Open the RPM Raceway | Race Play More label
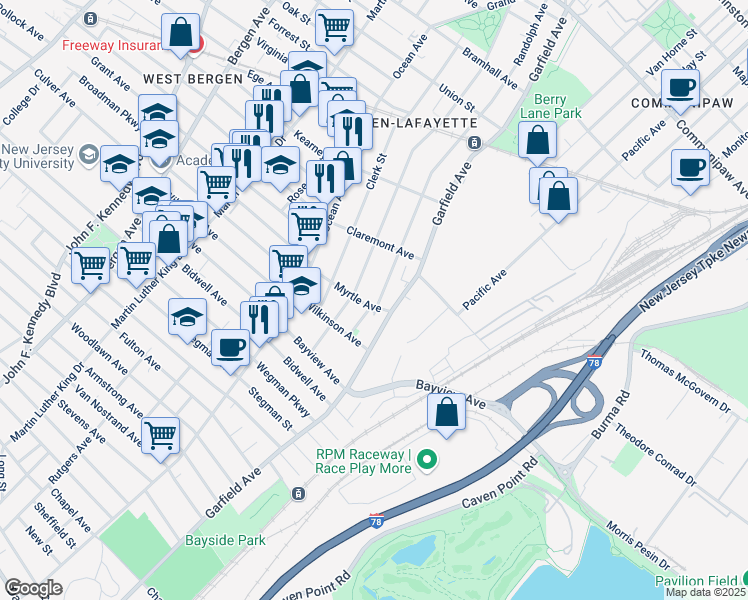This screenshot has height=600, width=748. click(x=363, y=461)
